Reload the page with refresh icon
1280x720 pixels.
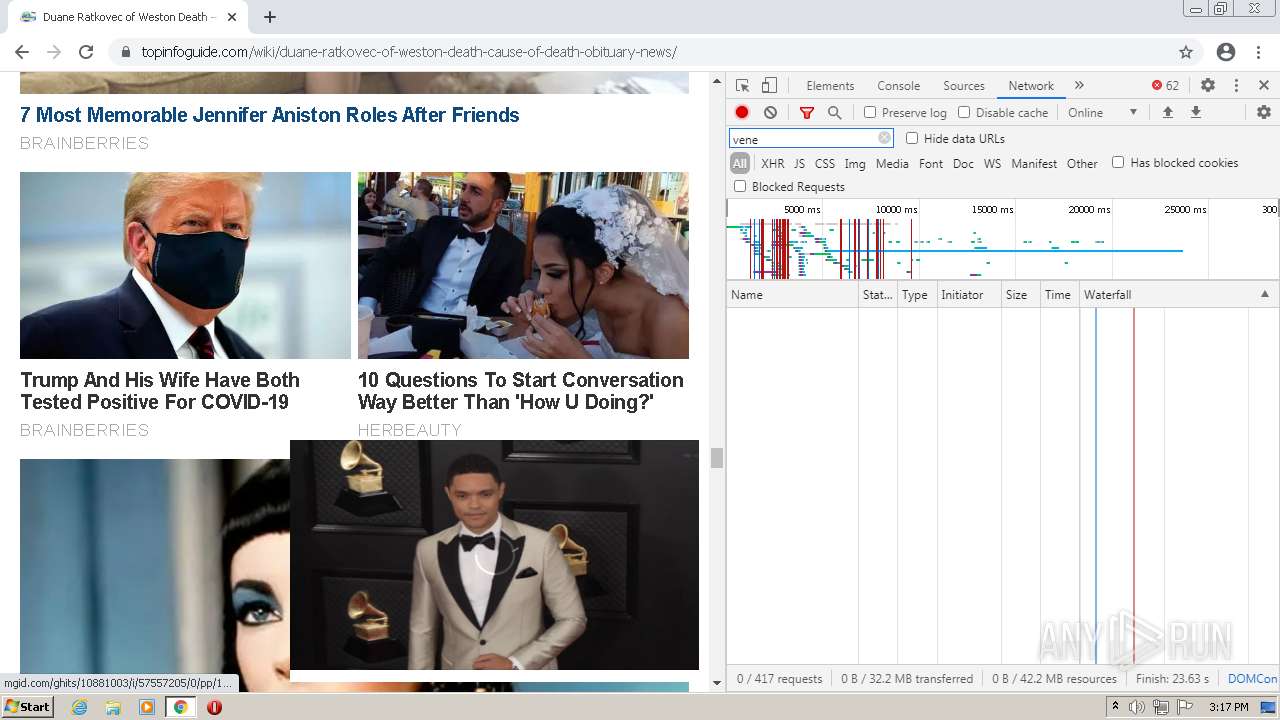pos(86,52)
